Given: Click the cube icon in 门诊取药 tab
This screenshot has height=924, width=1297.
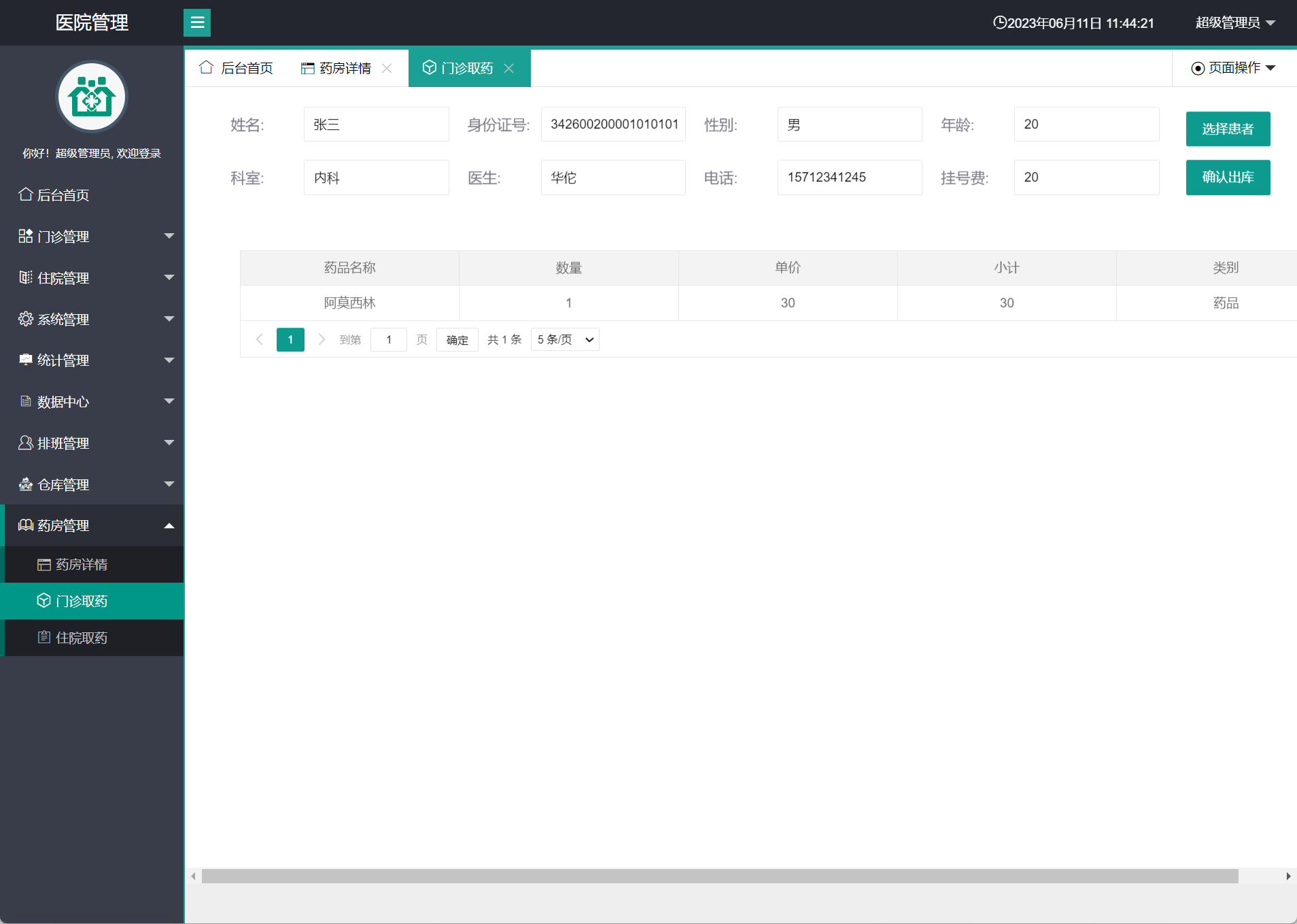Looking at the screenshot, I should [429, 67].
